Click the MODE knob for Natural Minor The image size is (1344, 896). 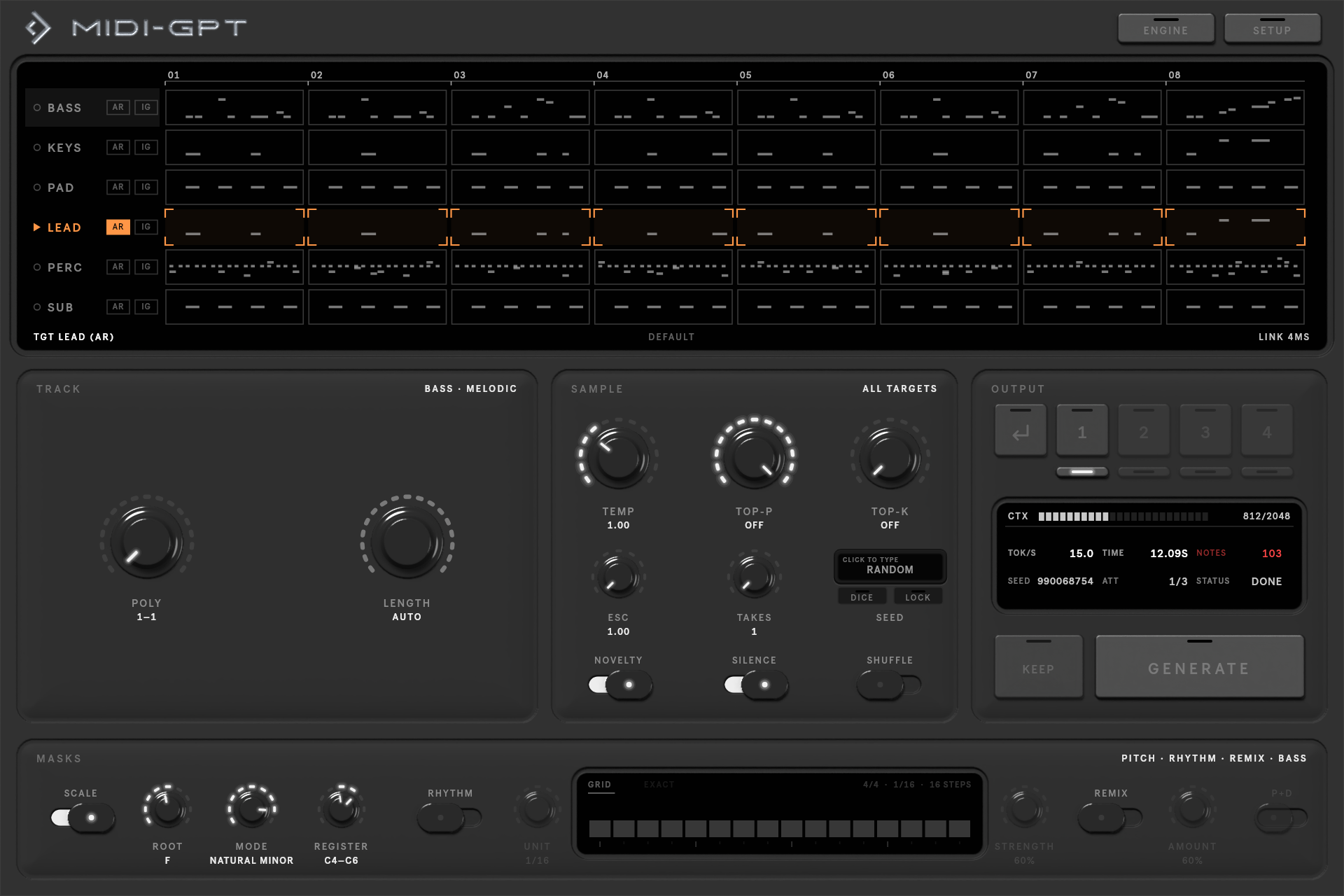point(251,808)
